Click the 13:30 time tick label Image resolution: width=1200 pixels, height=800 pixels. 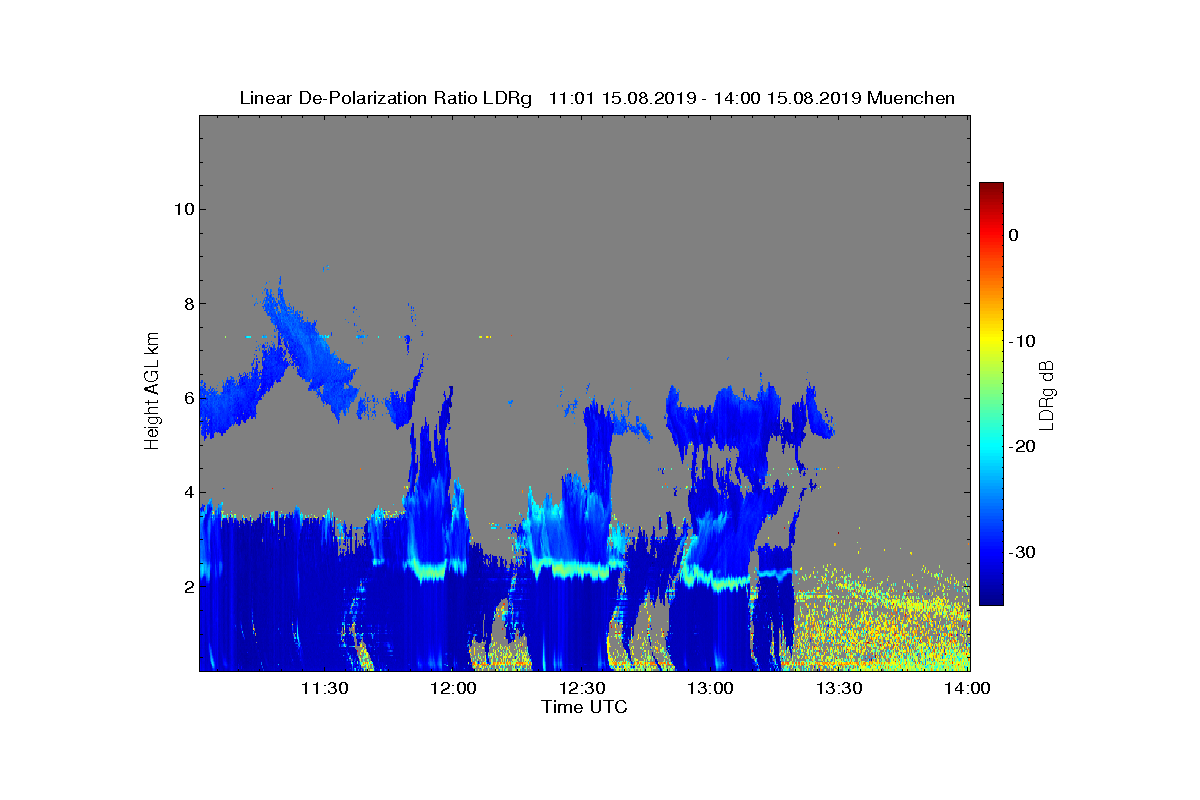(x=838, y=689)
